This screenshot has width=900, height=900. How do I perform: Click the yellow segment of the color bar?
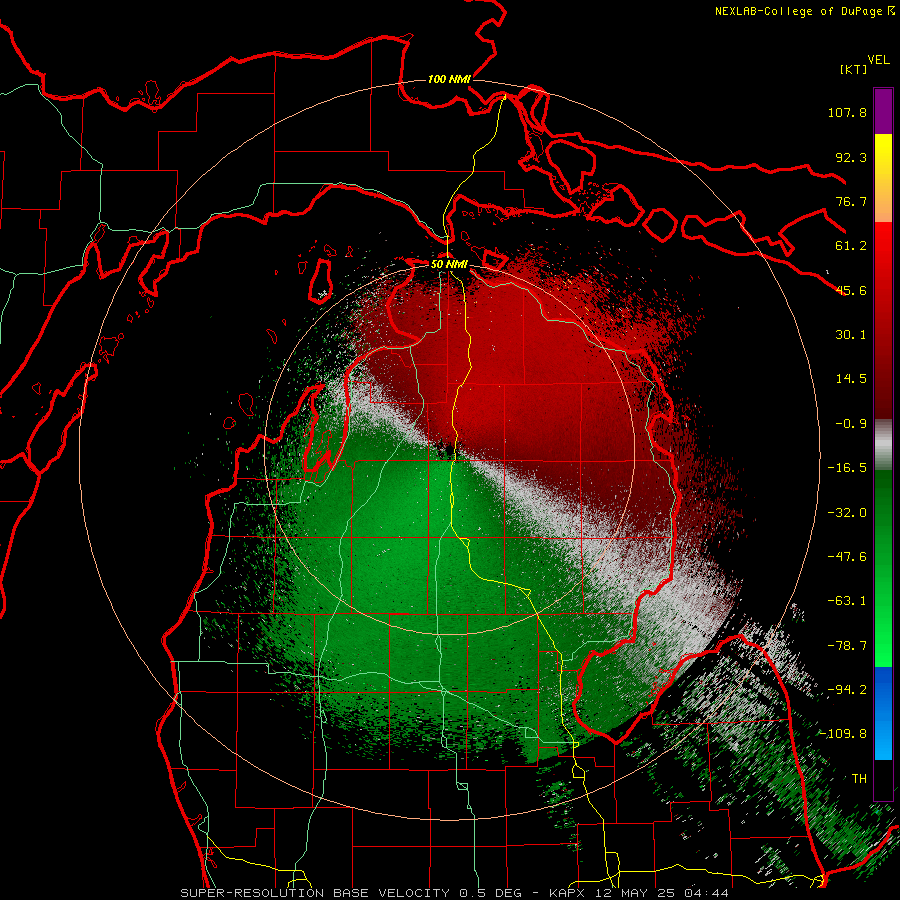(883, 178)
